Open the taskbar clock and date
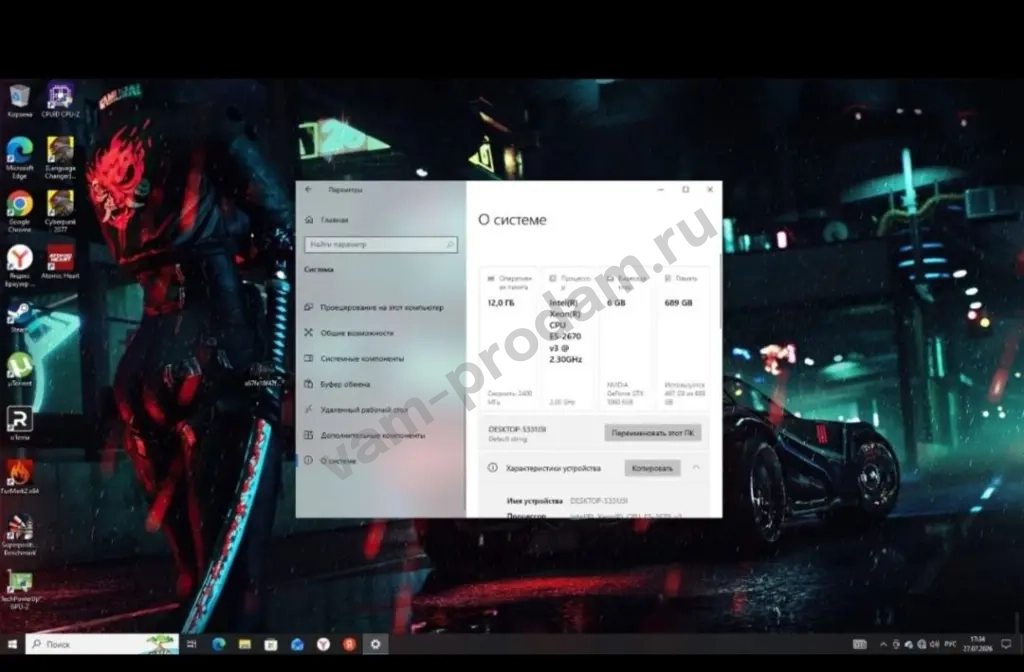Image resolution: width=1024 pixels, height=672 pixels. point(978,644)
